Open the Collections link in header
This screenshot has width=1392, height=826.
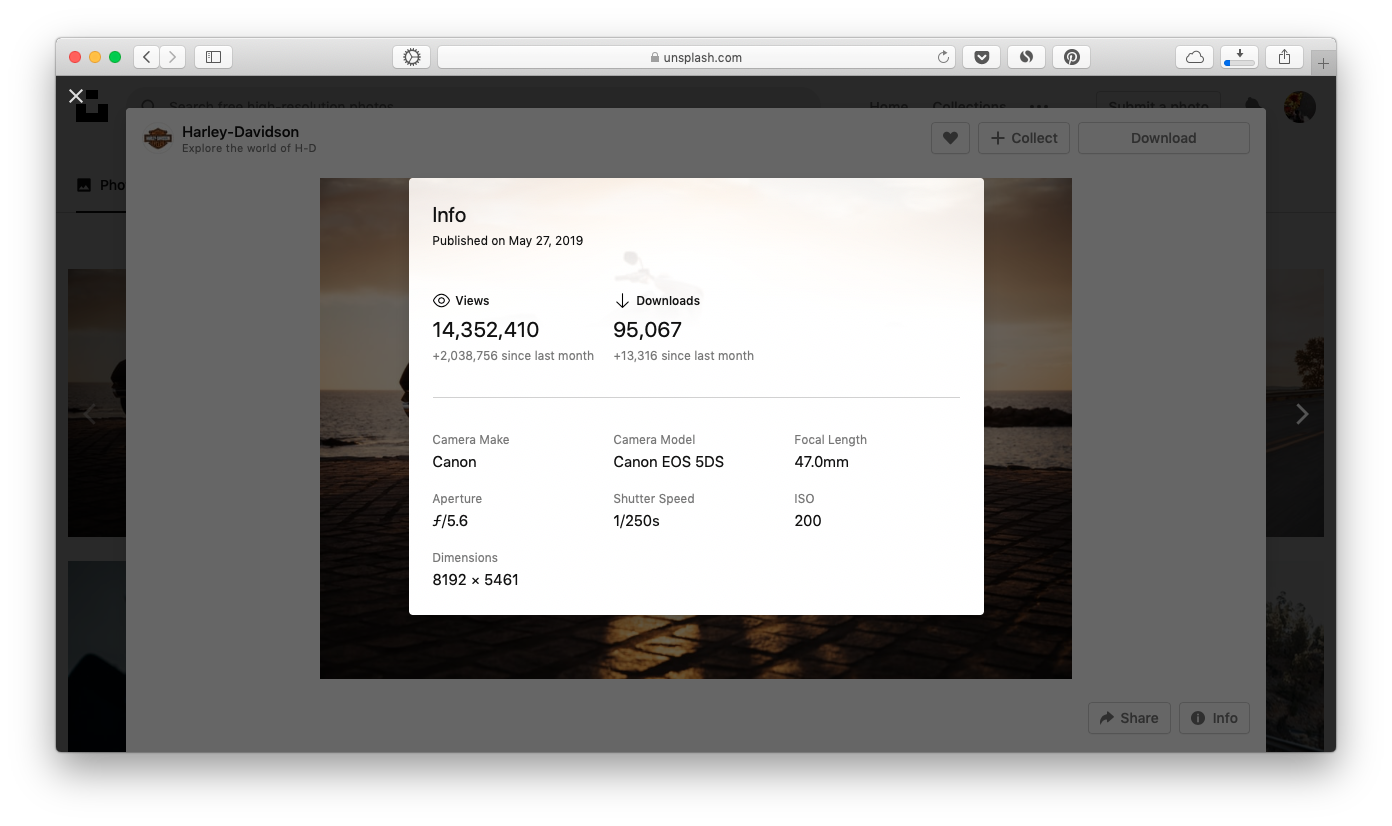click(969, 106)
